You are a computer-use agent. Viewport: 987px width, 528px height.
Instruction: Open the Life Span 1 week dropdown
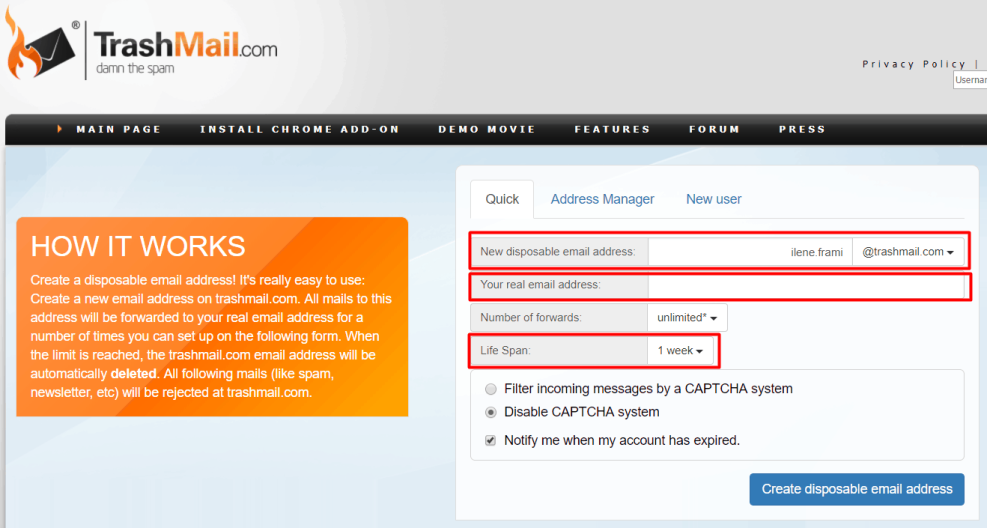click(x=680, y=351)
